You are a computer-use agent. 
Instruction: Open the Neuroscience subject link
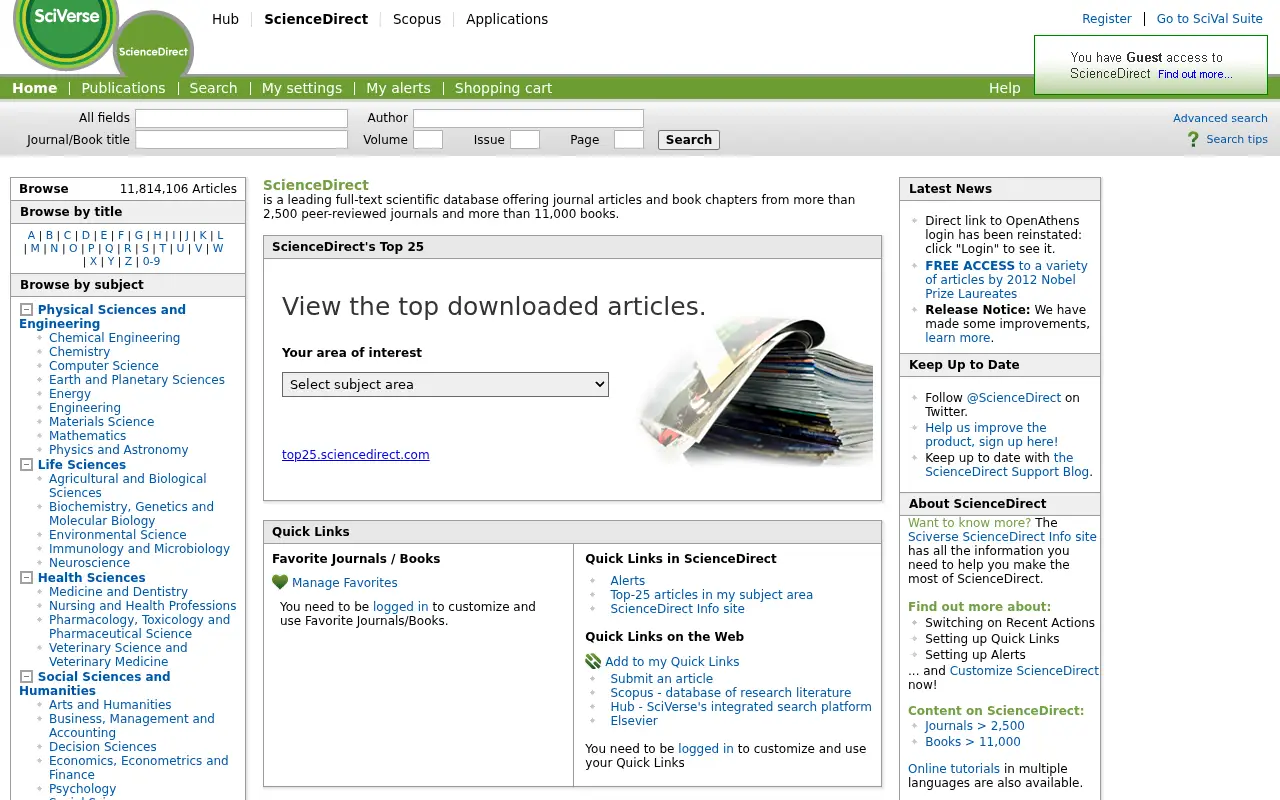coord(90,563)
